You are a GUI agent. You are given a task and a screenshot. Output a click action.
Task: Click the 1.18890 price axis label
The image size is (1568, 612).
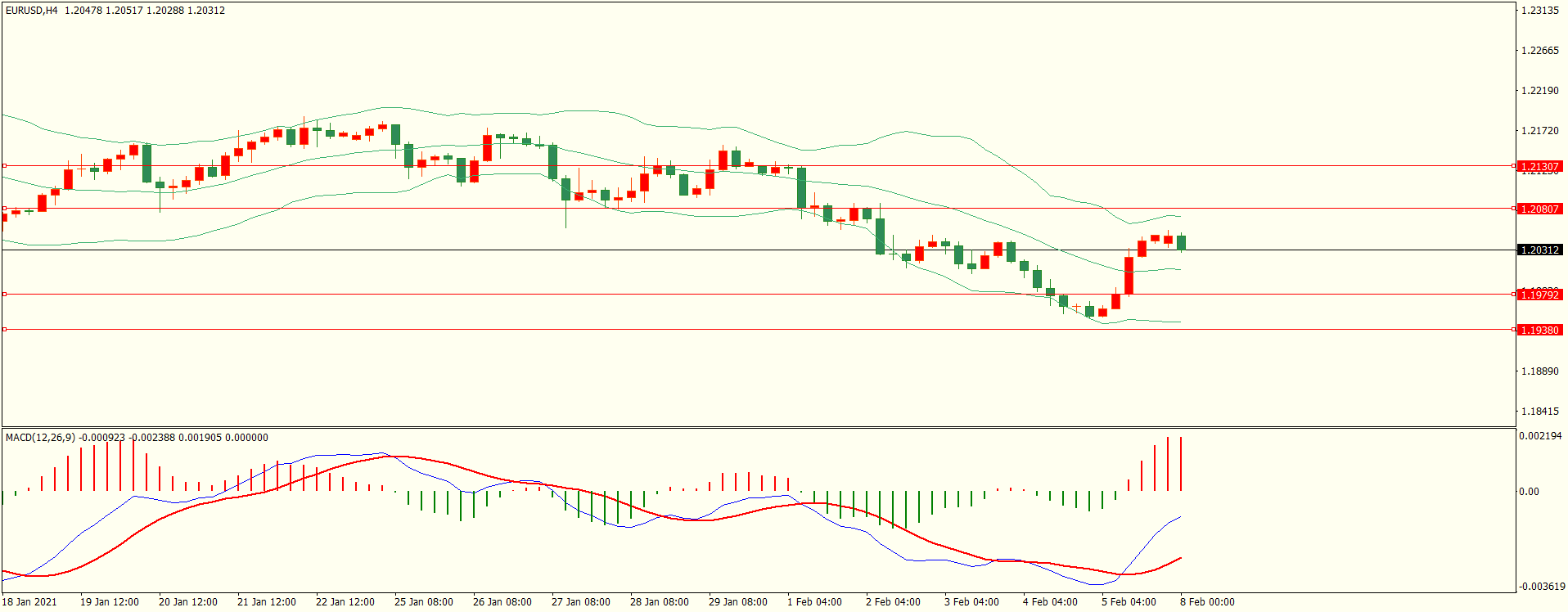1539,371
